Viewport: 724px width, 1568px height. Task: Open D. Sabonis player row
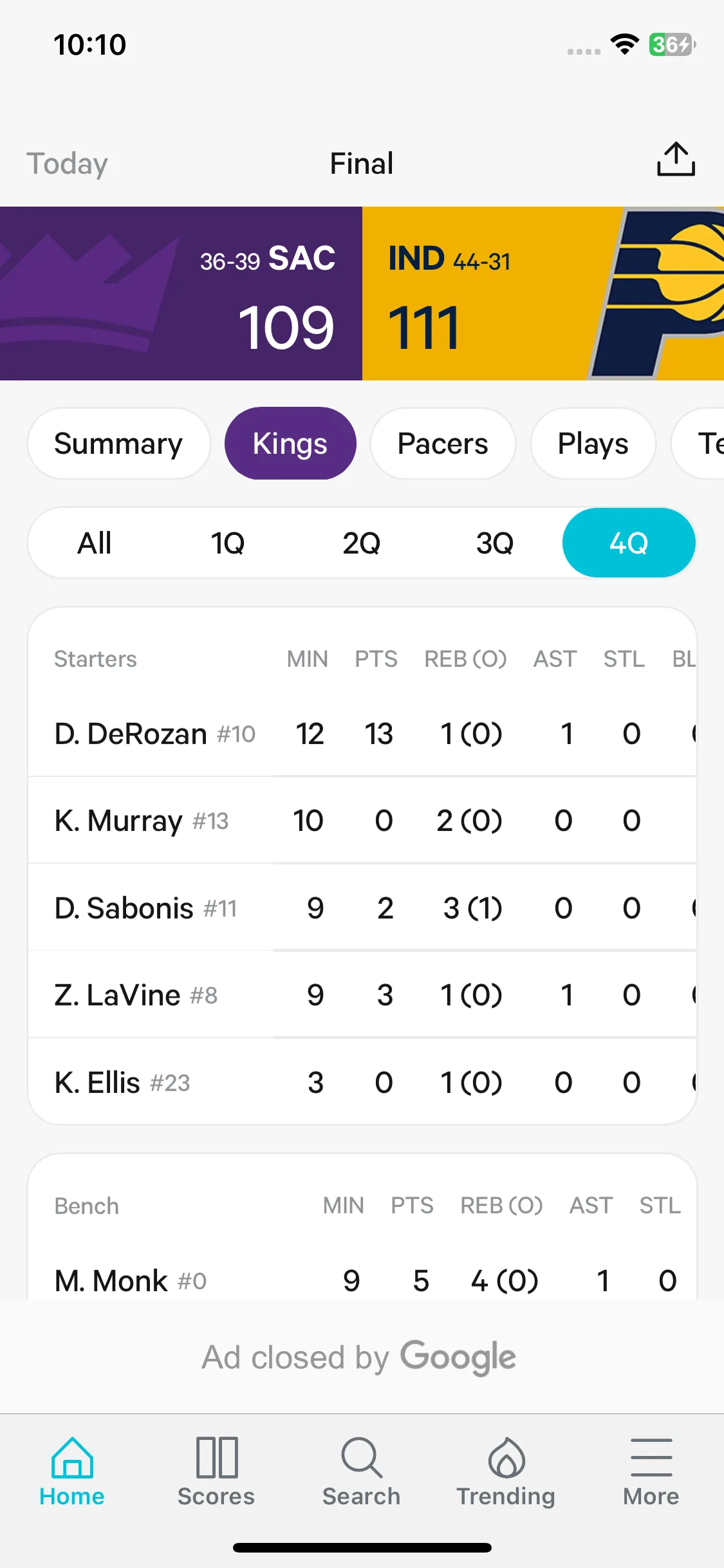pos(362,908)
